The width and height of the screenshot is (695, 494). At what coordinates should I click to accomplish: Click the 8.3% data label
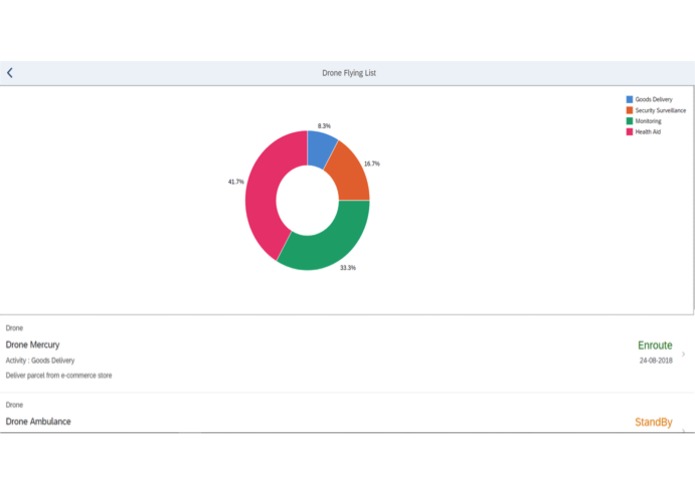[x=324, y=126]
